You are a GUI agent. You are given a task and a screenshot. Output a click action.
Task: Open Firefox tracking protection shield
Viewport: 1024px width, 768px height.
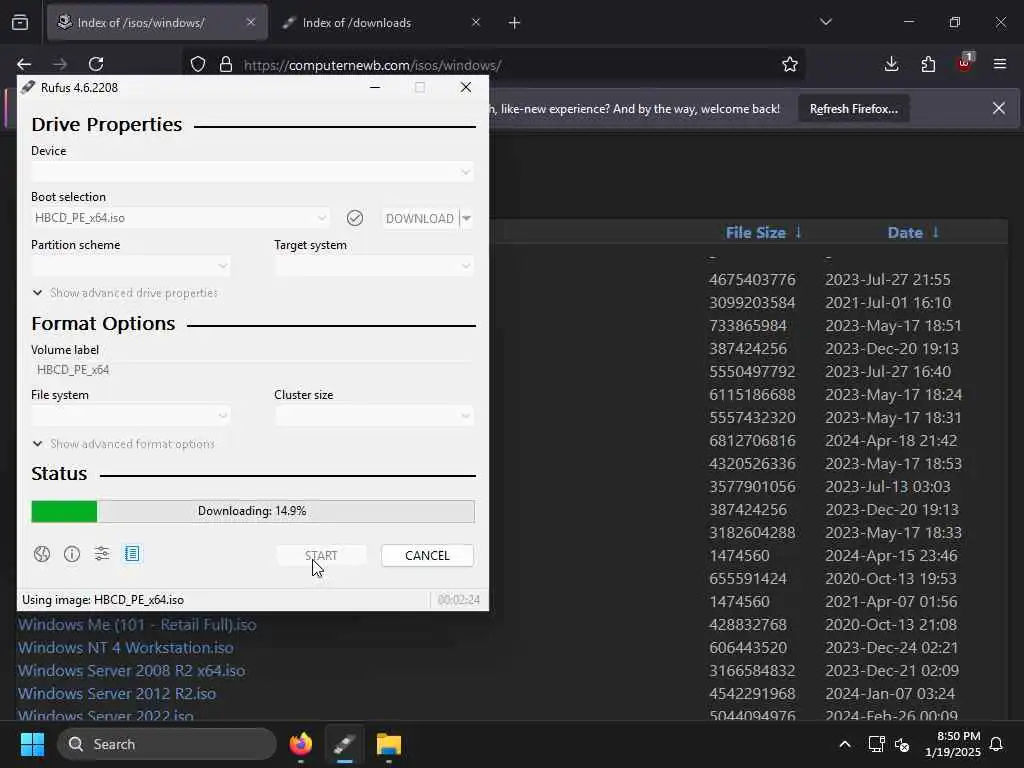(198, 65)
